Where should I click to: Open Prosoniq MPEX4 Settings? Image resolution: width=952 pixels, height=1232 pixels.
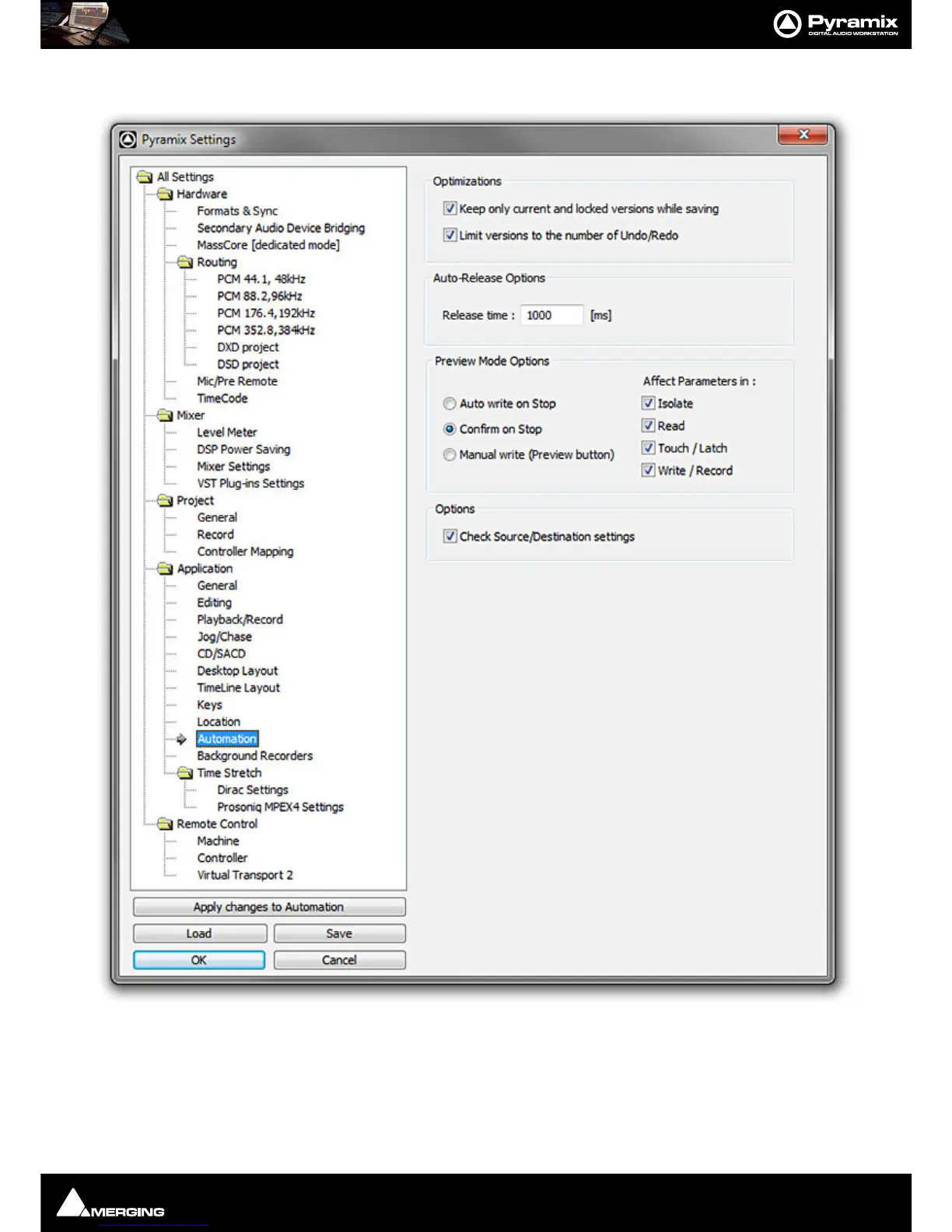(x=280, y=807)
